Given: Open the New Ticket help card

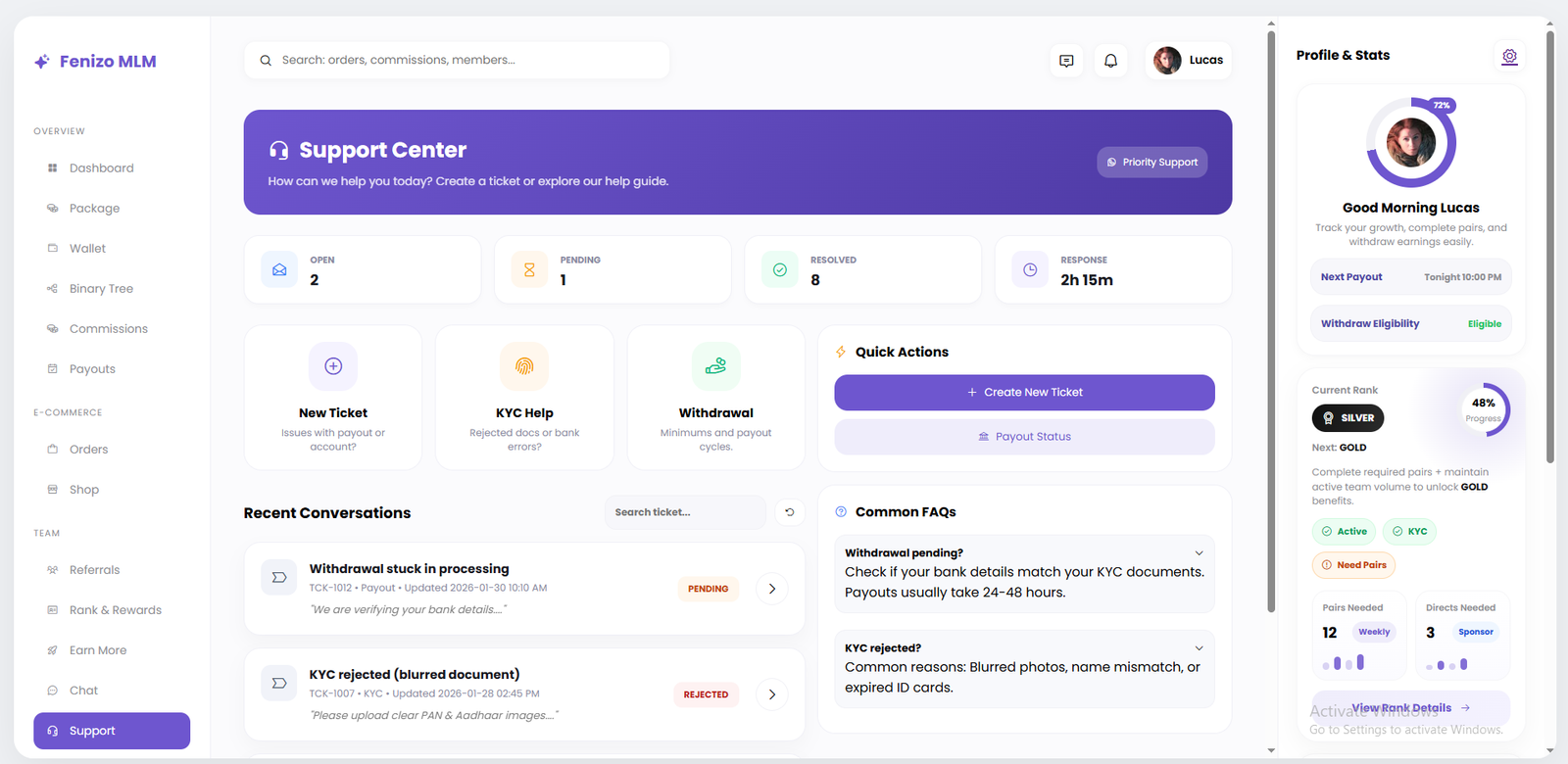Looking at the screenshot, I should point(333,398).
